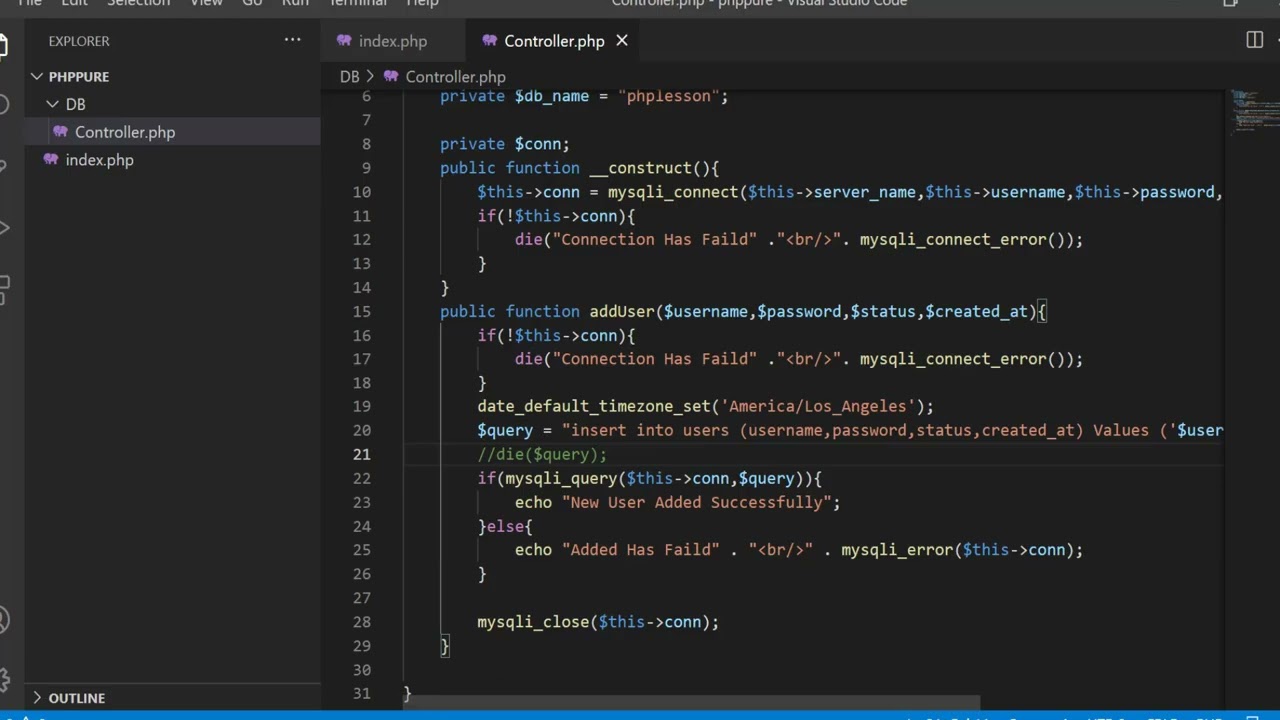1280x720 pixels.
Task: Click the EXPLORER panel title
Action: pos(79,41)
